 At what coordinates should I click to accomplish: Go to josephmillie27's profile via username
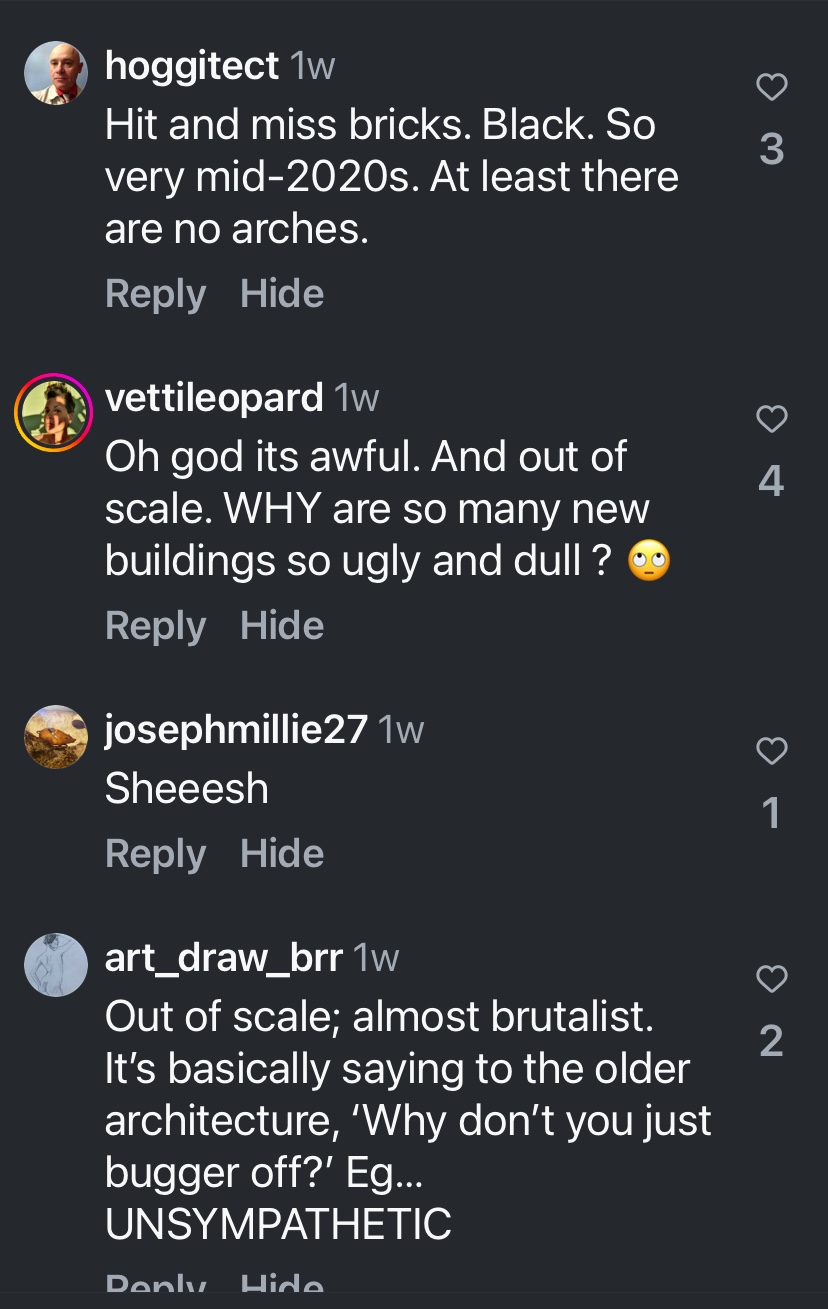click(236, 730)
